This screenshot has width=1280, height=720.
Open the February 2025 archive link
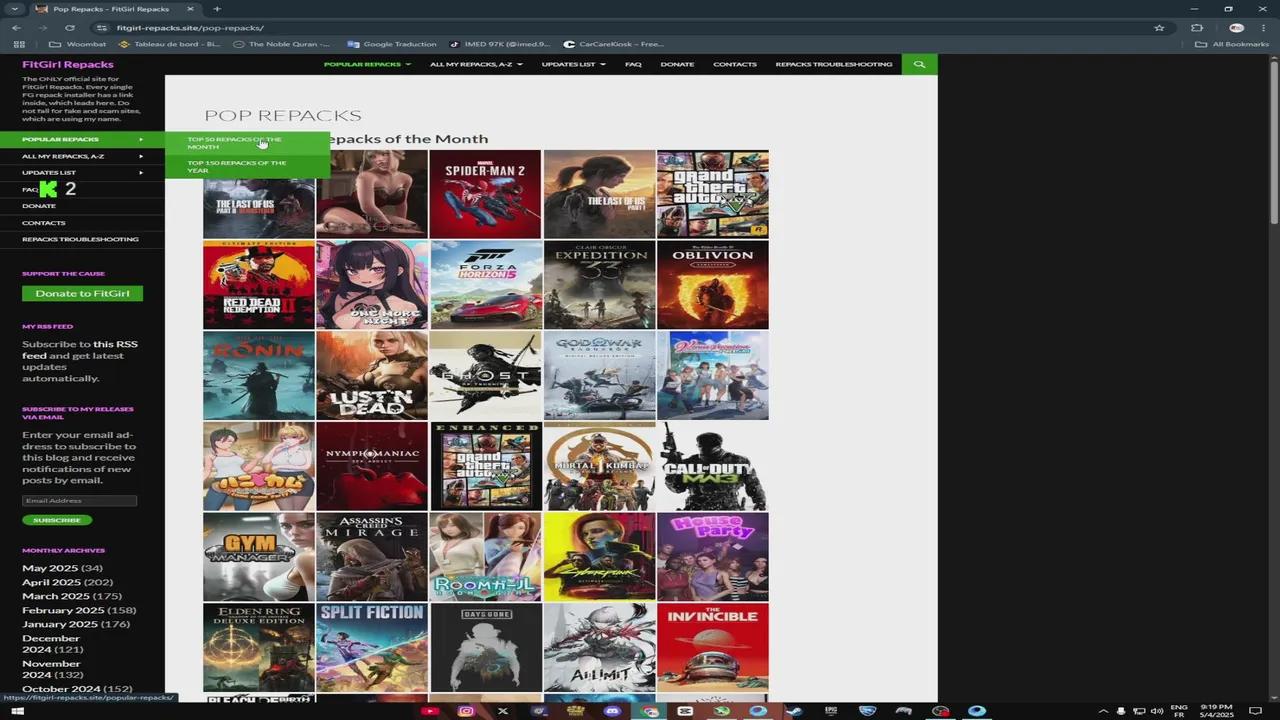[x=63, y=610]
